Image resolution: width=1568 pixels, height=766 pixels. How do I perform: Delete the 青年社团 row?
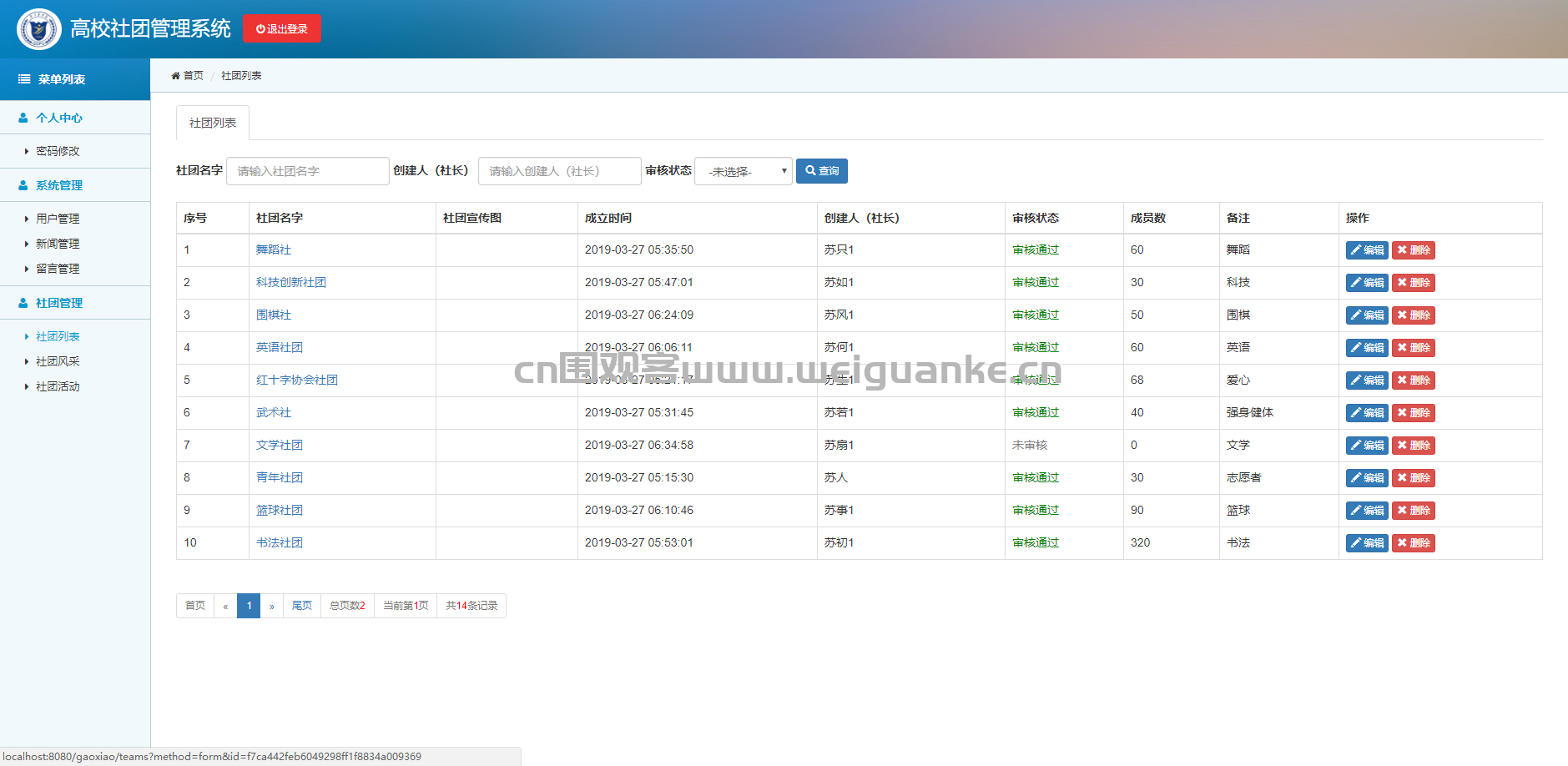pyautogui.click(x=1414, y=478)
